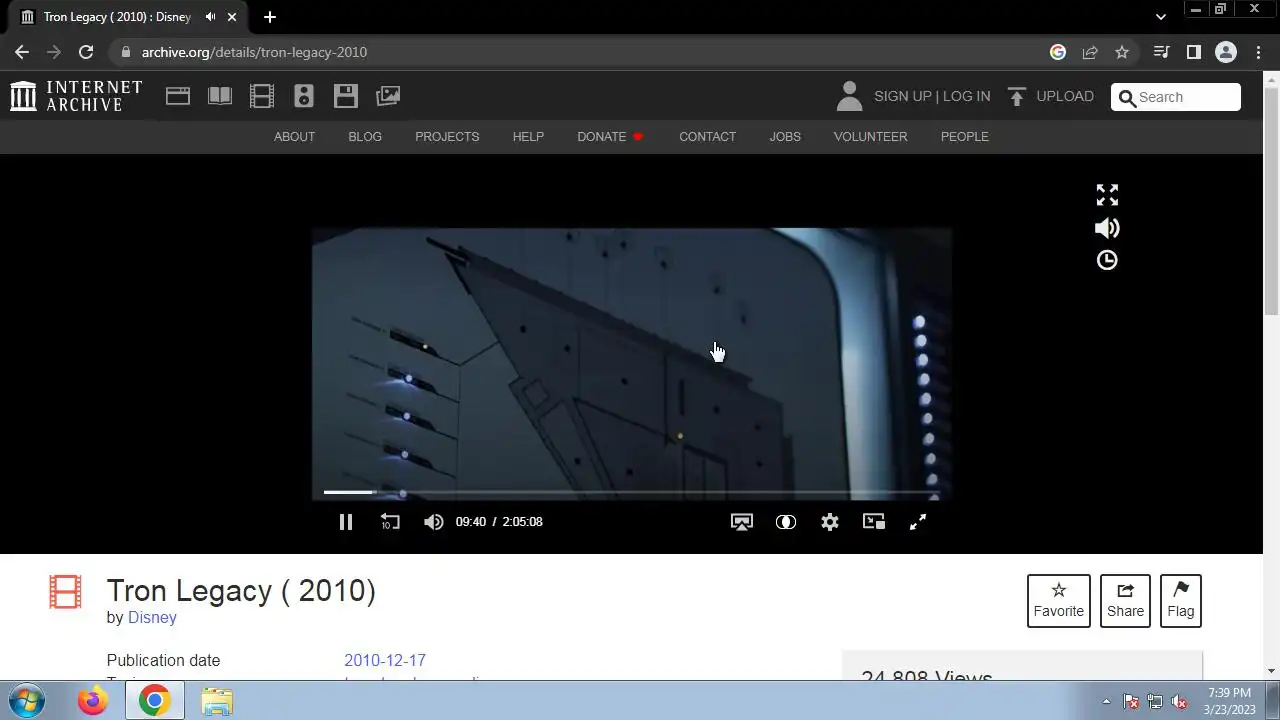Open the VOLUNTEER menu item
Viewport: 1280px width, 720px height.
tap(870, 136)
